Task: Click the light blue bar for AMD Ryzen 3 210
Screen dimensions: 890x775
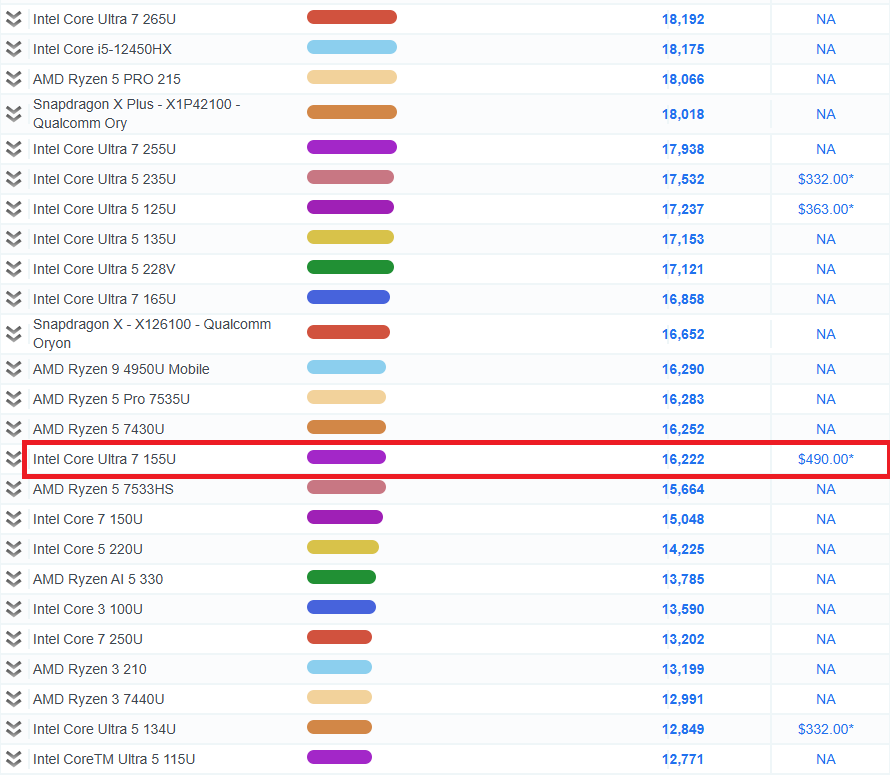Action: 339,667
